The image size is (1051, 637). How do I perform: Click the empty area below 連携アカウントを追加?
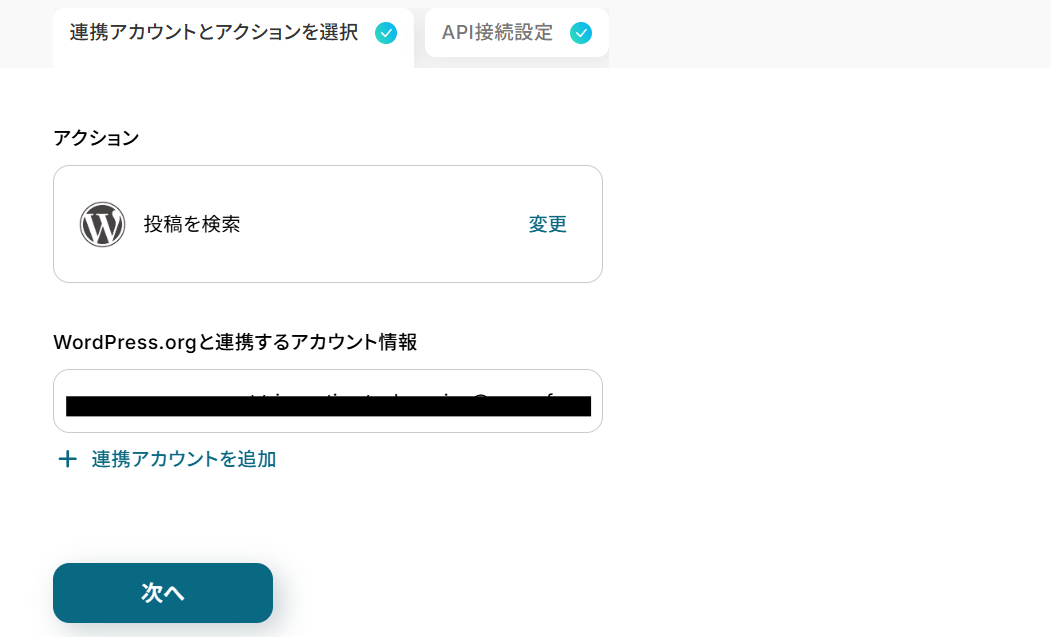point(328,516)
